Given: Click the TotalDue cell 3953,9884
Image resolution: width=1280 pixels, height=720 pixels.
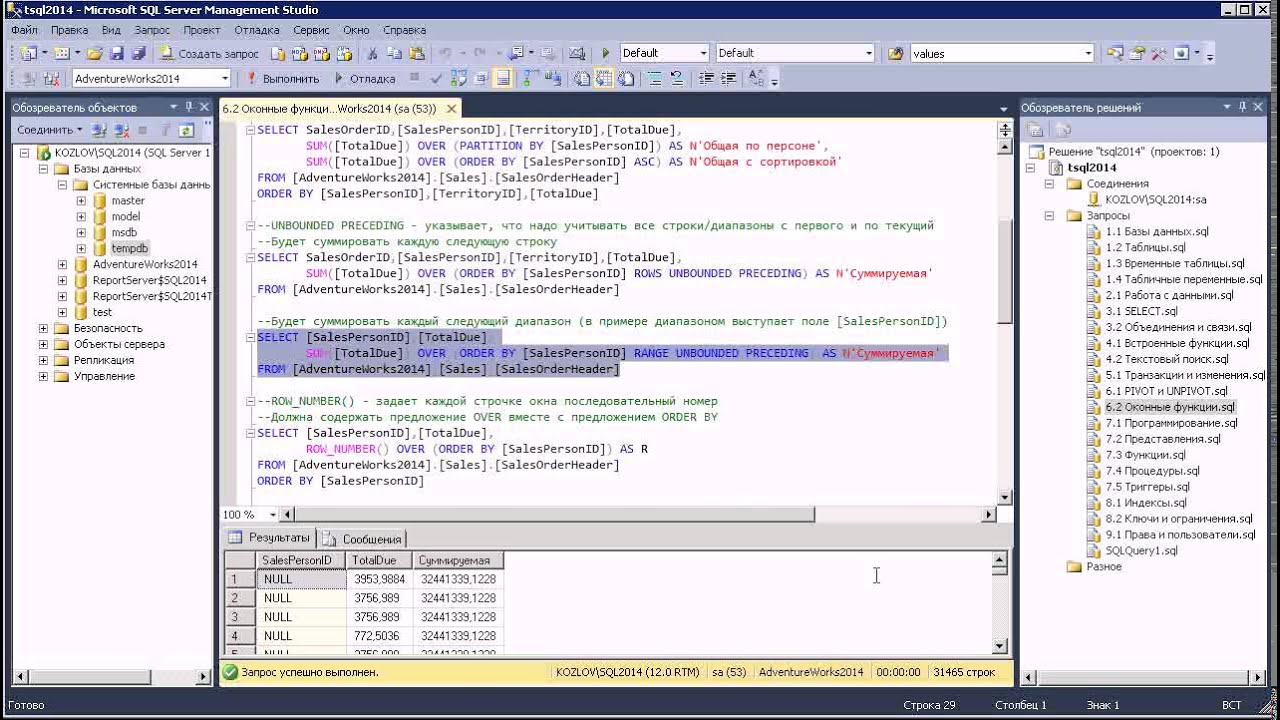Looking at the screenshot, I should [379, 579].
